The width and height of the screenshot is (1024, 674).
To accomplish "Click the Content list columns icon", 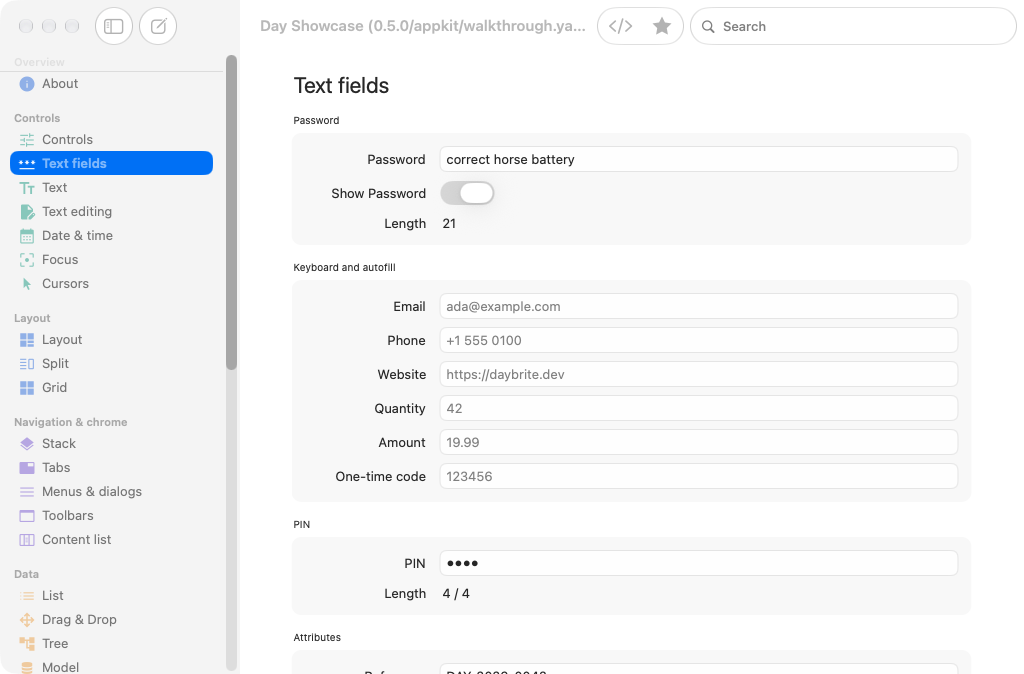I will (27, 540).
